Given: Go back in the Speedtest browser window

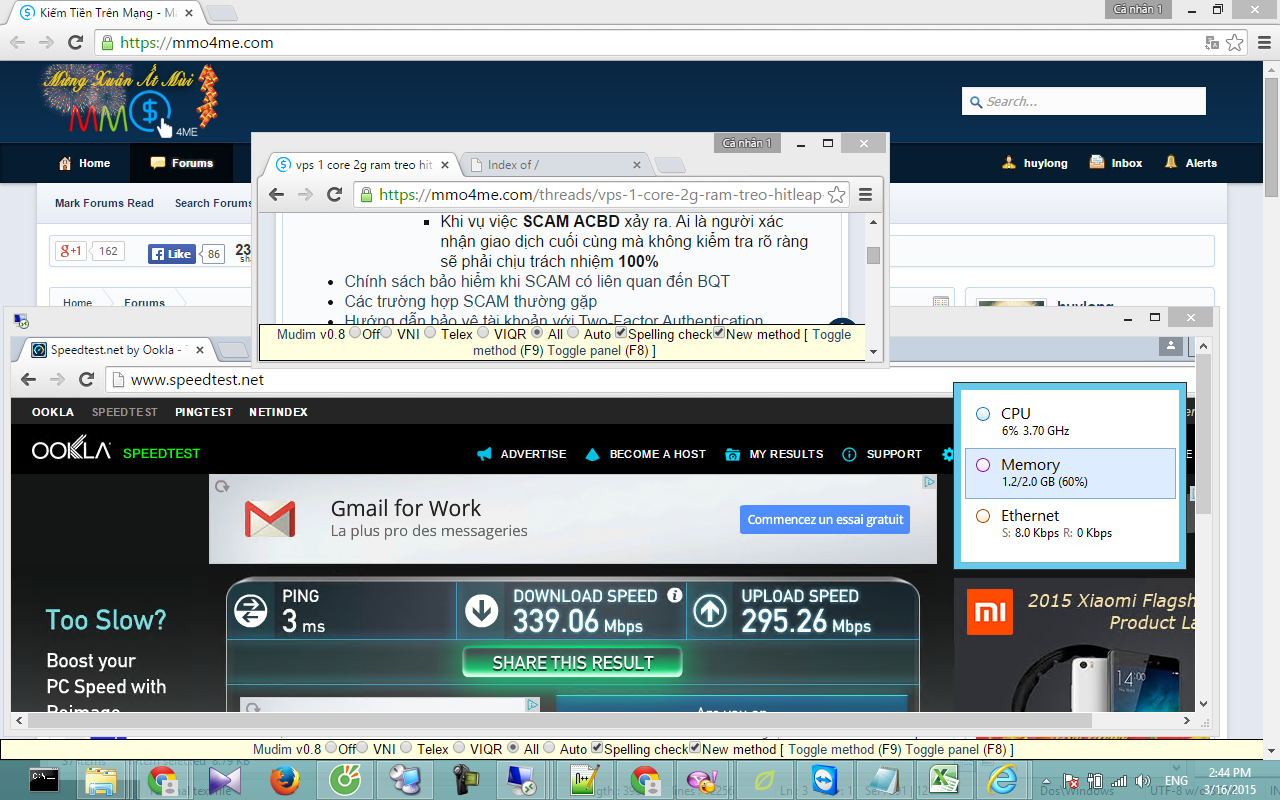Looking at the screenshot, I should pyautogui.click(x=28, y=380).
